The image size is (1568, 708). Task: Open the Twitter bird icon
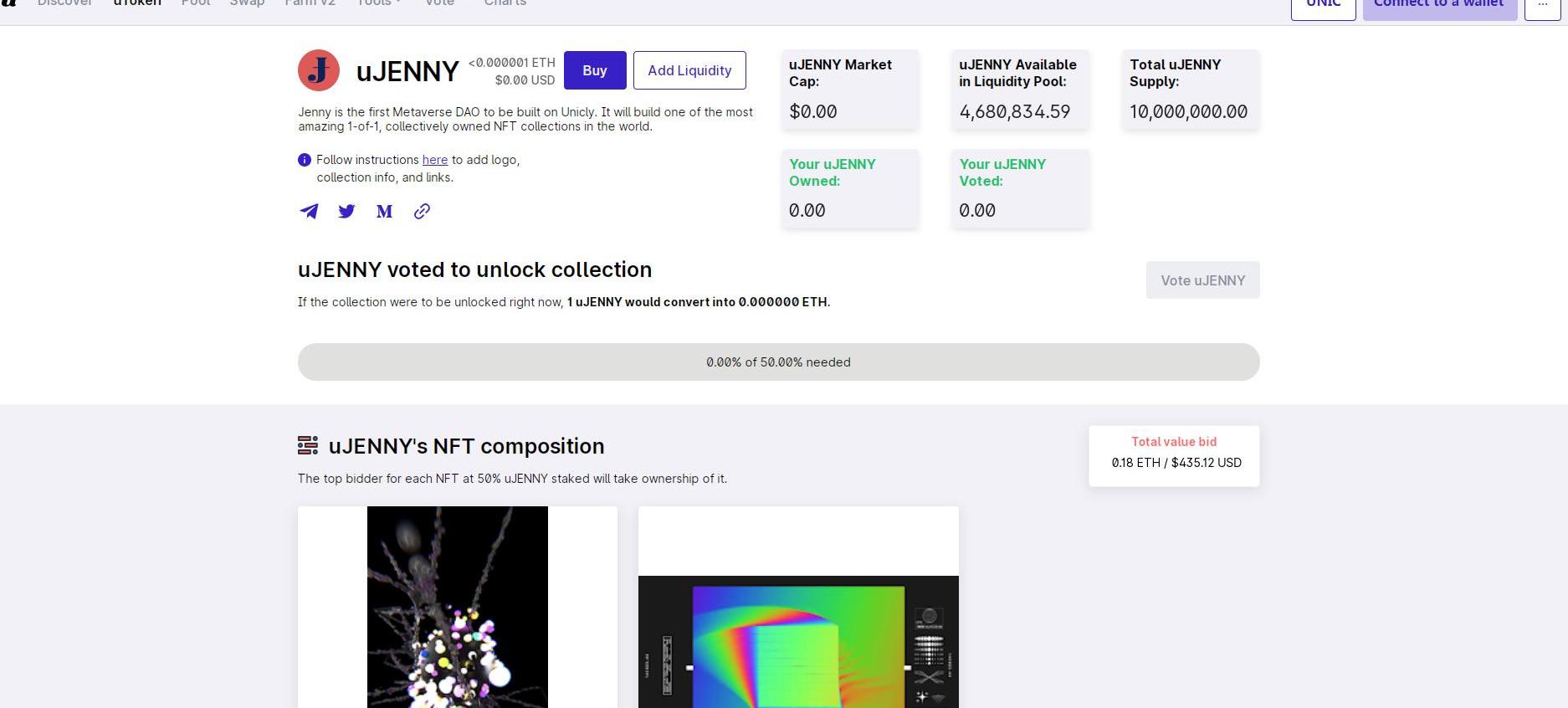click(346, 211)
